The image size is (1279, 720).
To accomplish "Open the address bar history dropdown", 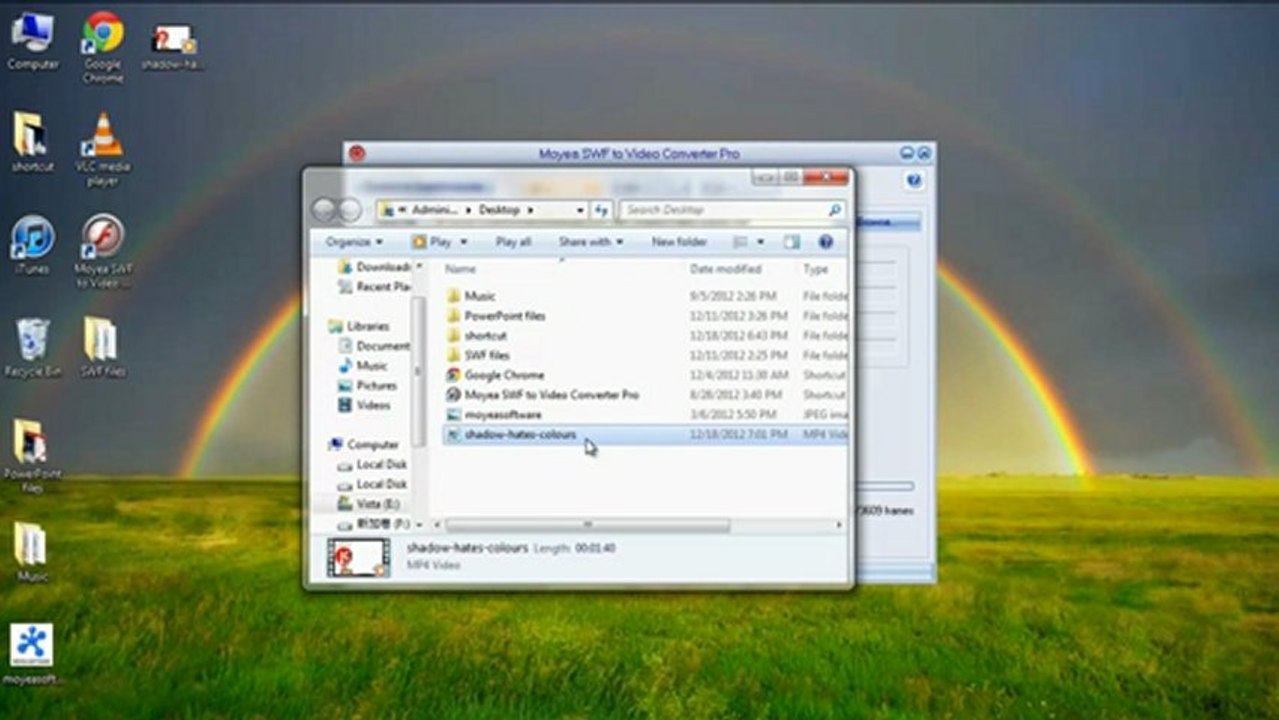I will [x=580, y=210].
